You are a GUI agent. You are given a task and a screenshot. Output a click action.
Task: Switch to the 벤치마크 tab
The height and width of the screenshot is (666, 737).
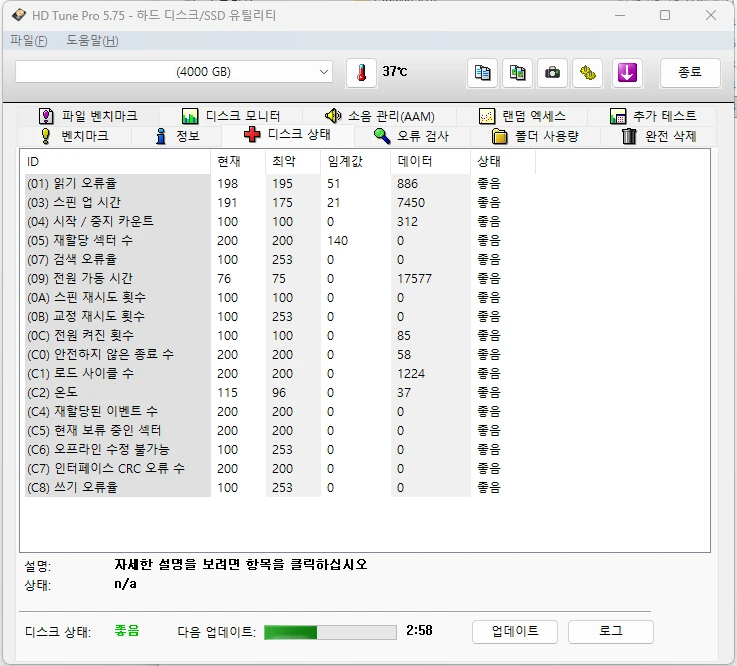[x=74, y=136]
